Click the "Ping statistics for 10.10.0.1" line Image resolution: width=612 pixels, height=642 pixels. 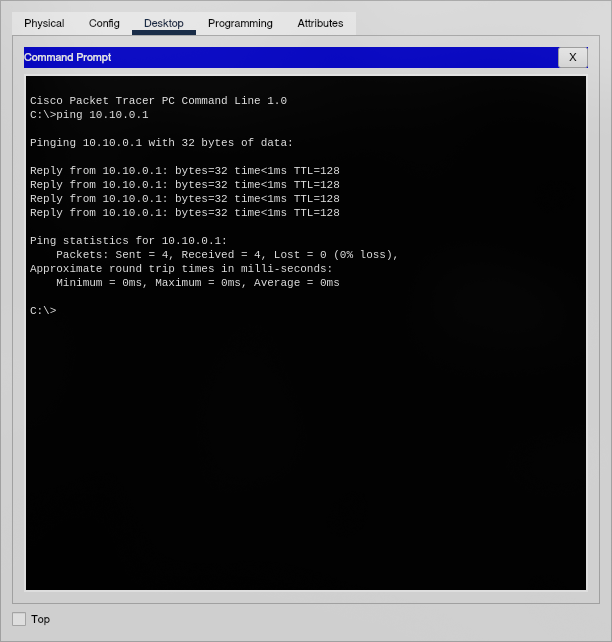coord(128,241)
